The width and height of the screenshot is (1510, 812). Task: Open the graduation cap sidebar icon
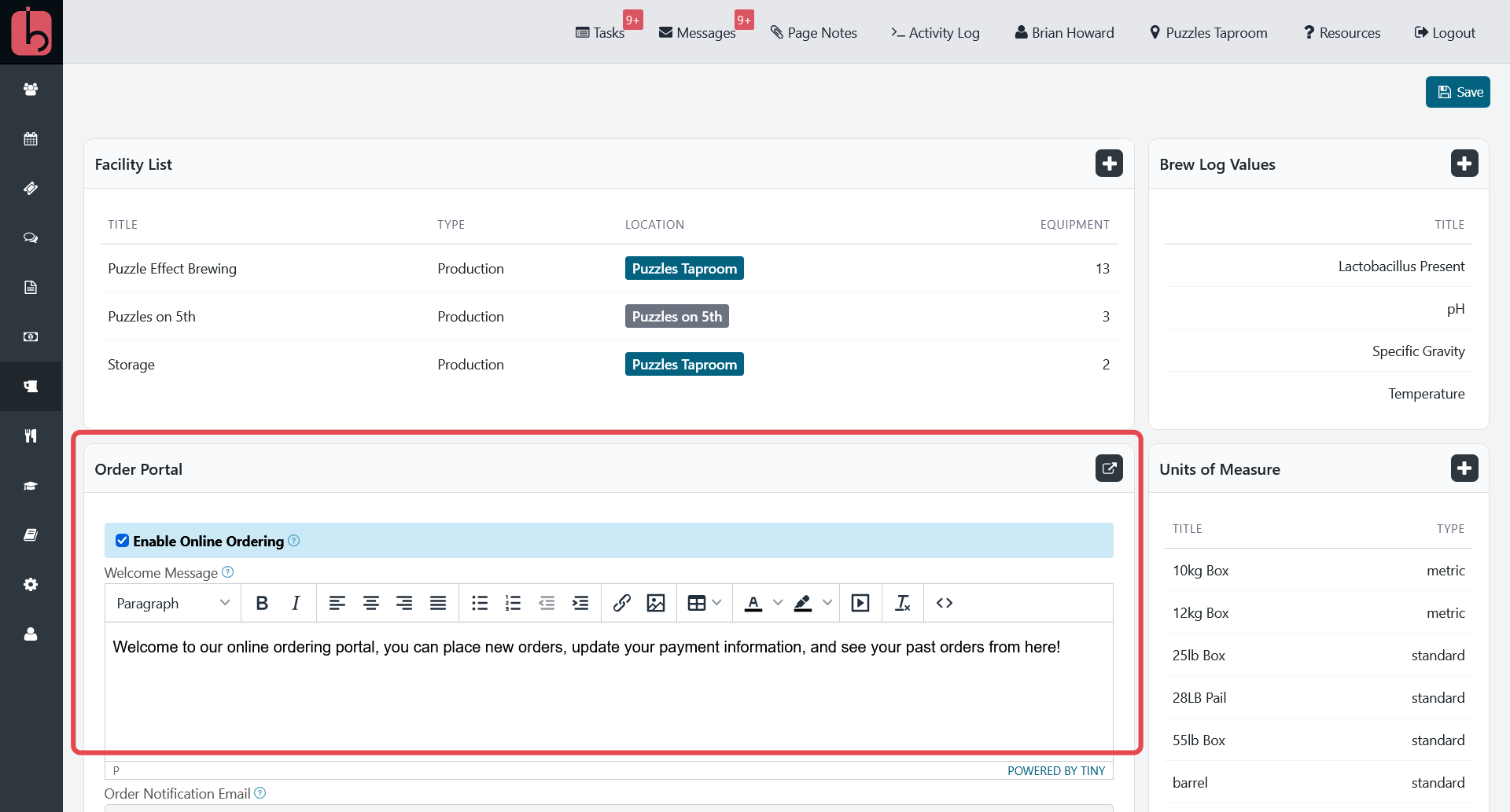[x=31, y=486]
